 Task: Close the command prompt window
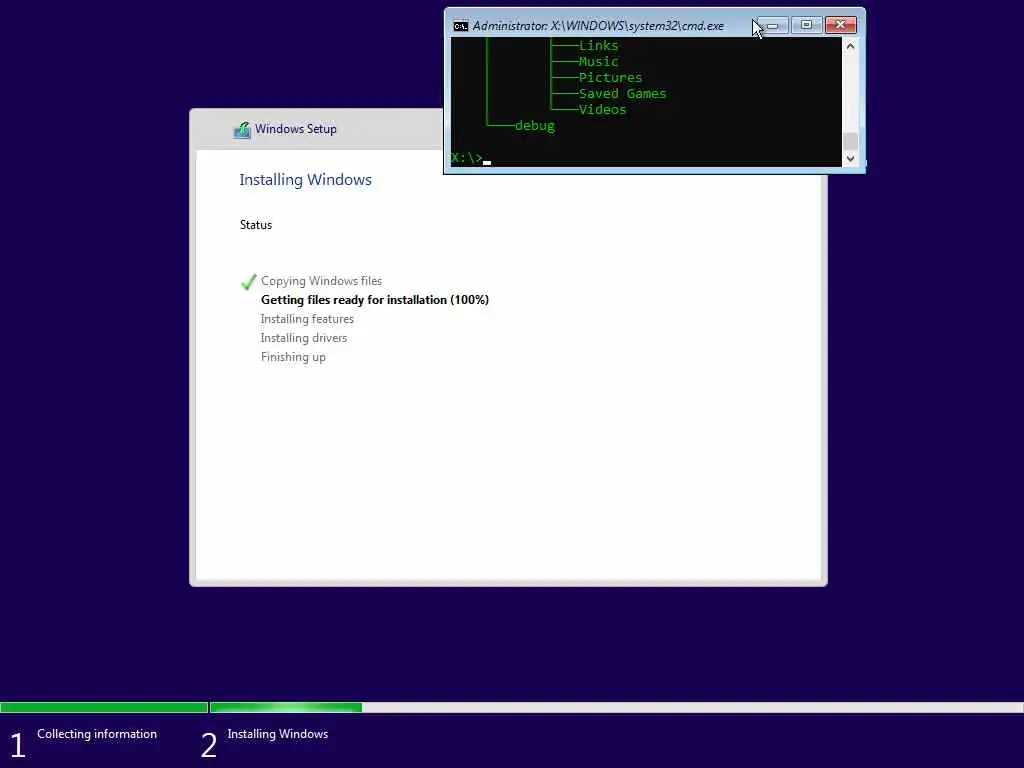(x=840, y=25)
